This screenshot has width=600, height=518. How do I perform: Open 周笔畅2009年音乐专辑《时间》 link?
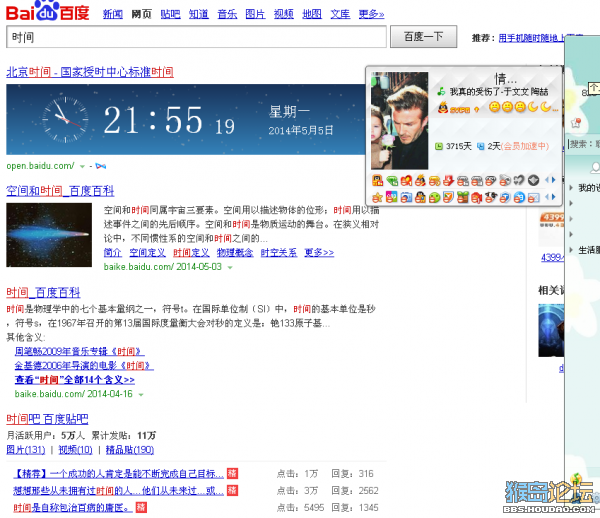point(80,351)
